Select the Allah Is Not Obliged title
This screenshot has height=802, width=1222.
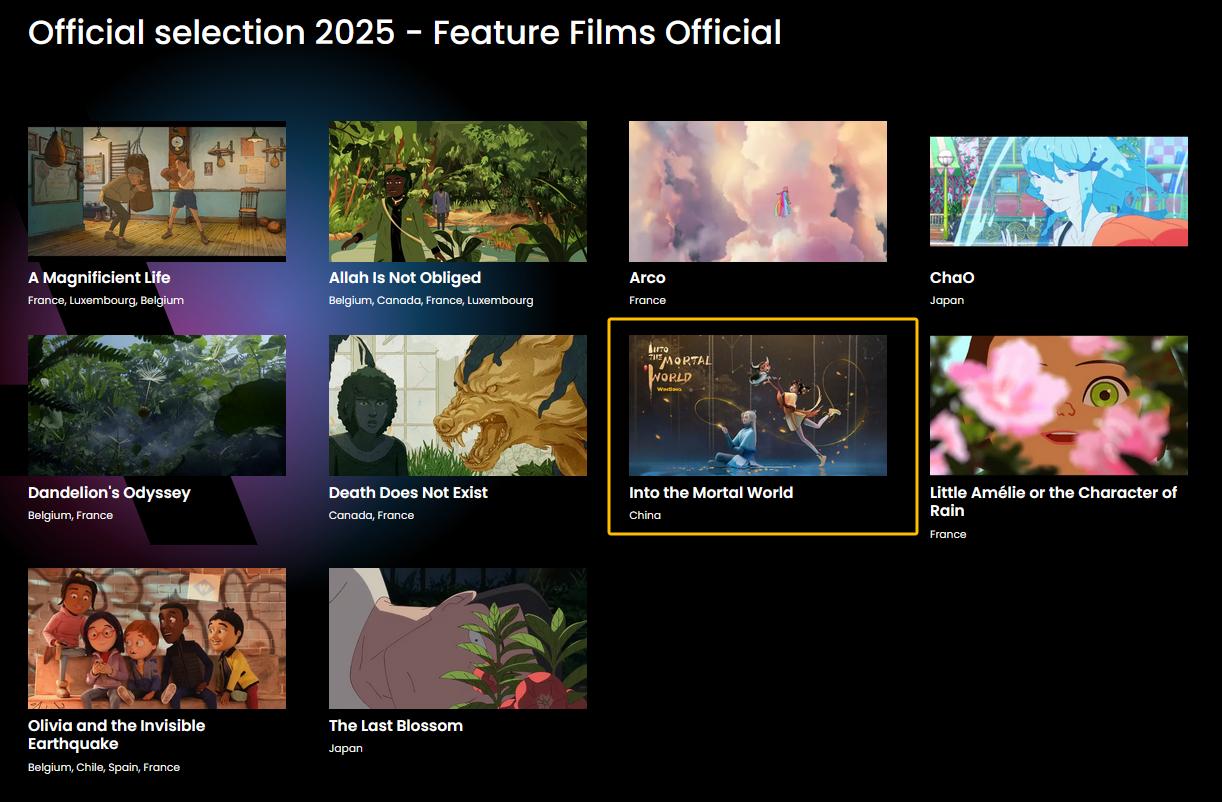click(x=405, y=278)
